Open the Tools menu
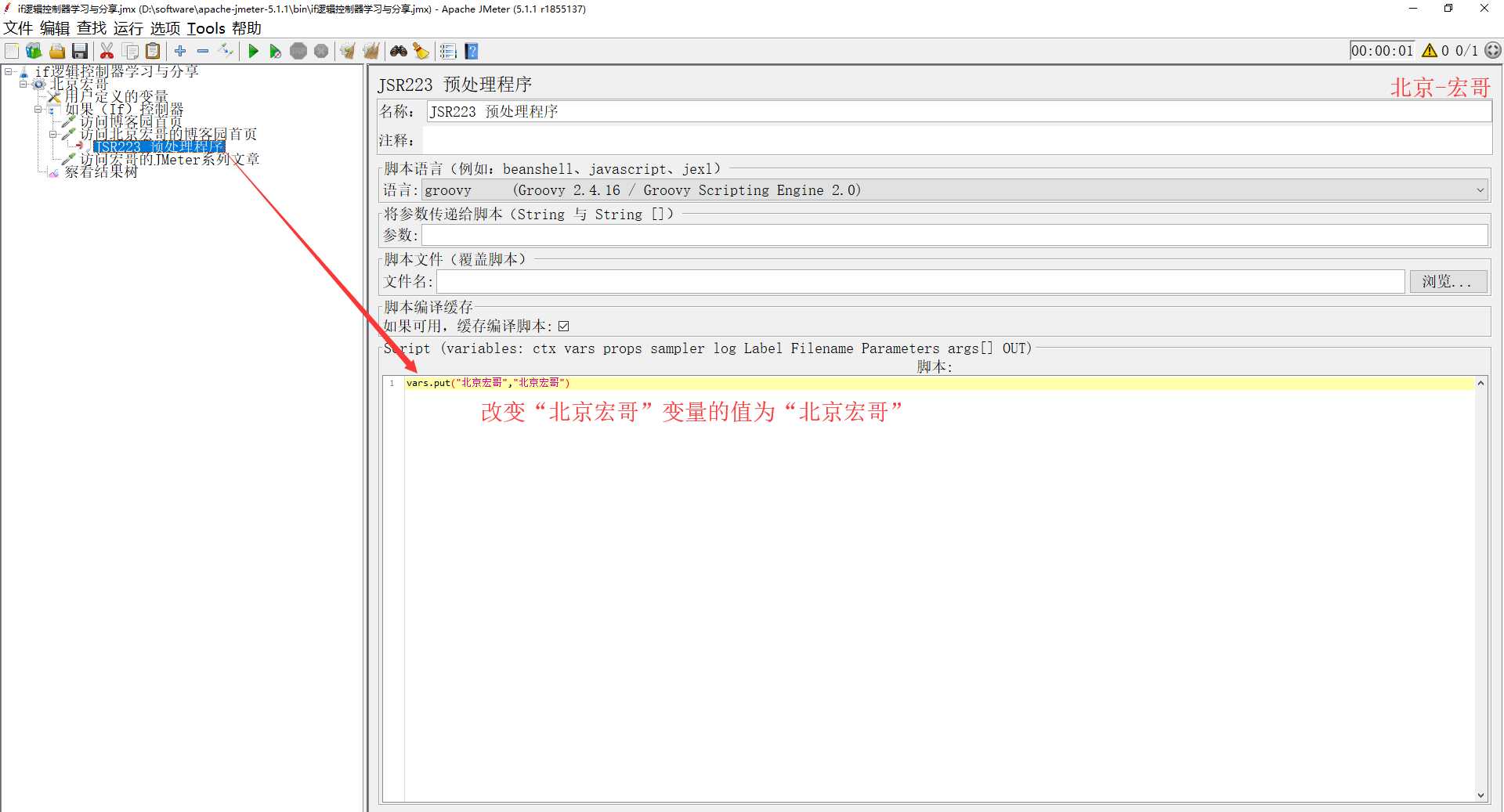 (206, 28)
